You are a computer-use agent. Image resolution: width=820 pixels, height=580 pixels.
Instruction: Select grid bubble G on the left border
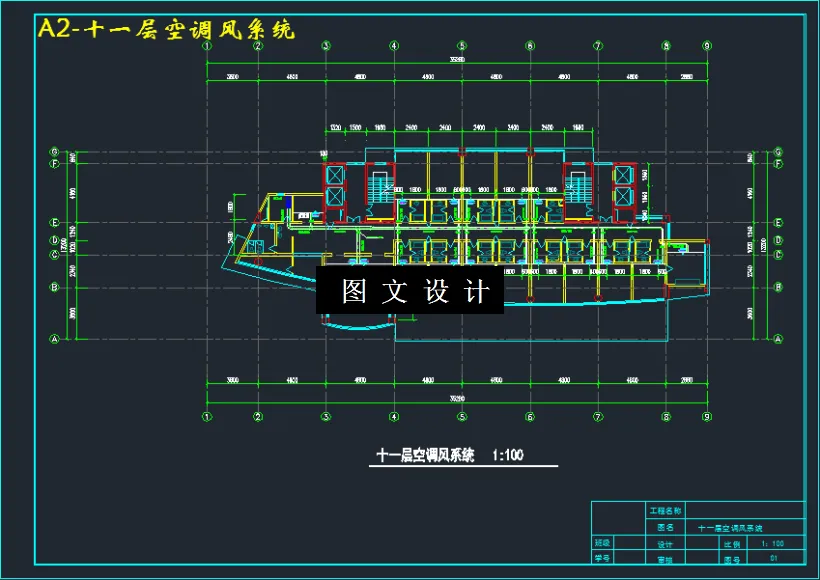53,153
